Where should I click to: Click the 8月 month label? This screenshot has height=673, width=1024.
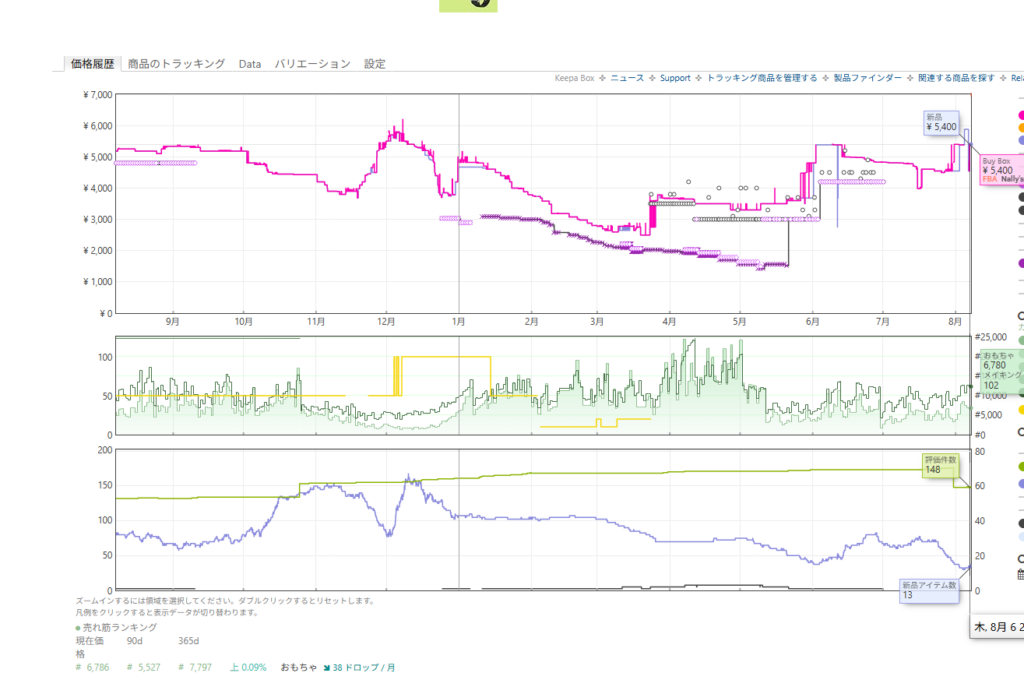pyautogui.click(x=955, y=322)
